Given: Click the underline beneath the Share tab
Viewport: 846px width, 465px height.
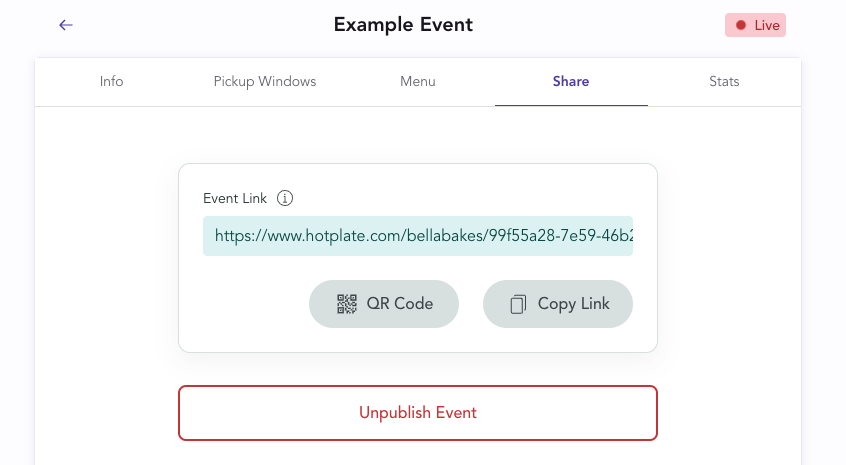Looking at the screenshot, I should [571, 105].
